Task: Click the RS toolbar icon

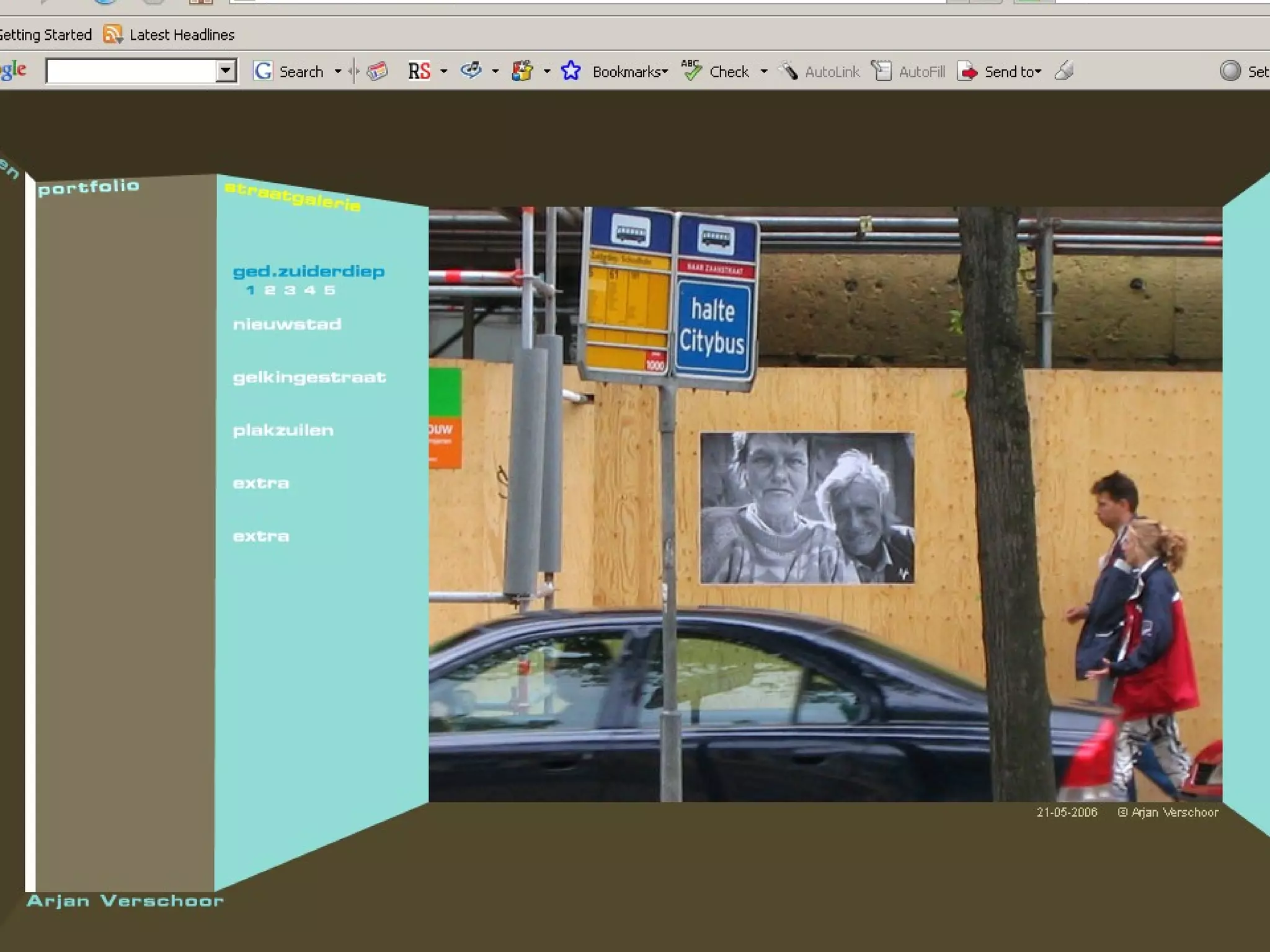Action: click(x=419, y=72)
